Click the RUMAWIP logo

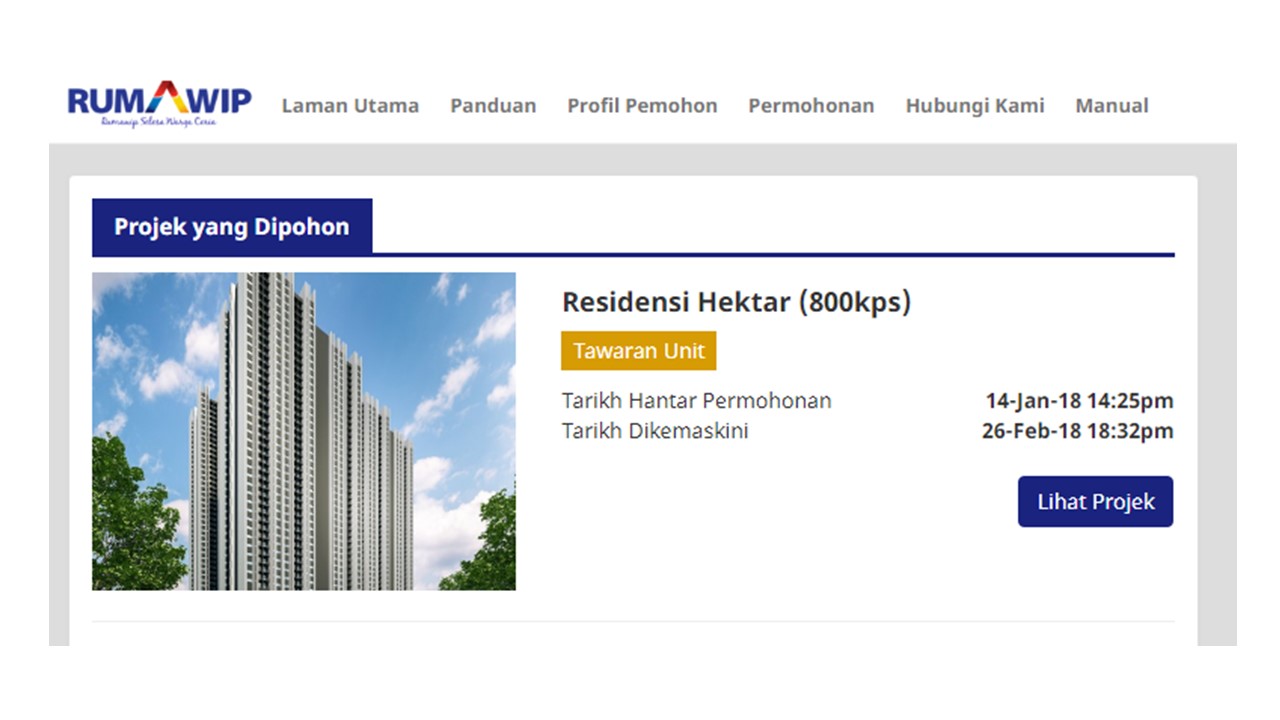(159, 104)
